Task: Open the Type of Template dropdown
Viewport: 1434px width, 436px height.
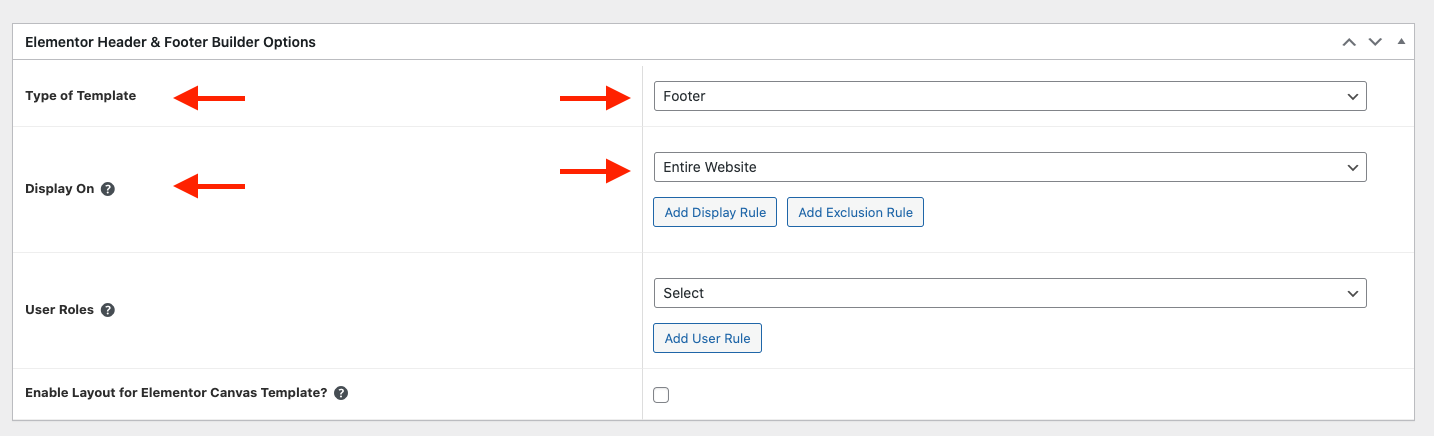Action: tap(1009, 96)
